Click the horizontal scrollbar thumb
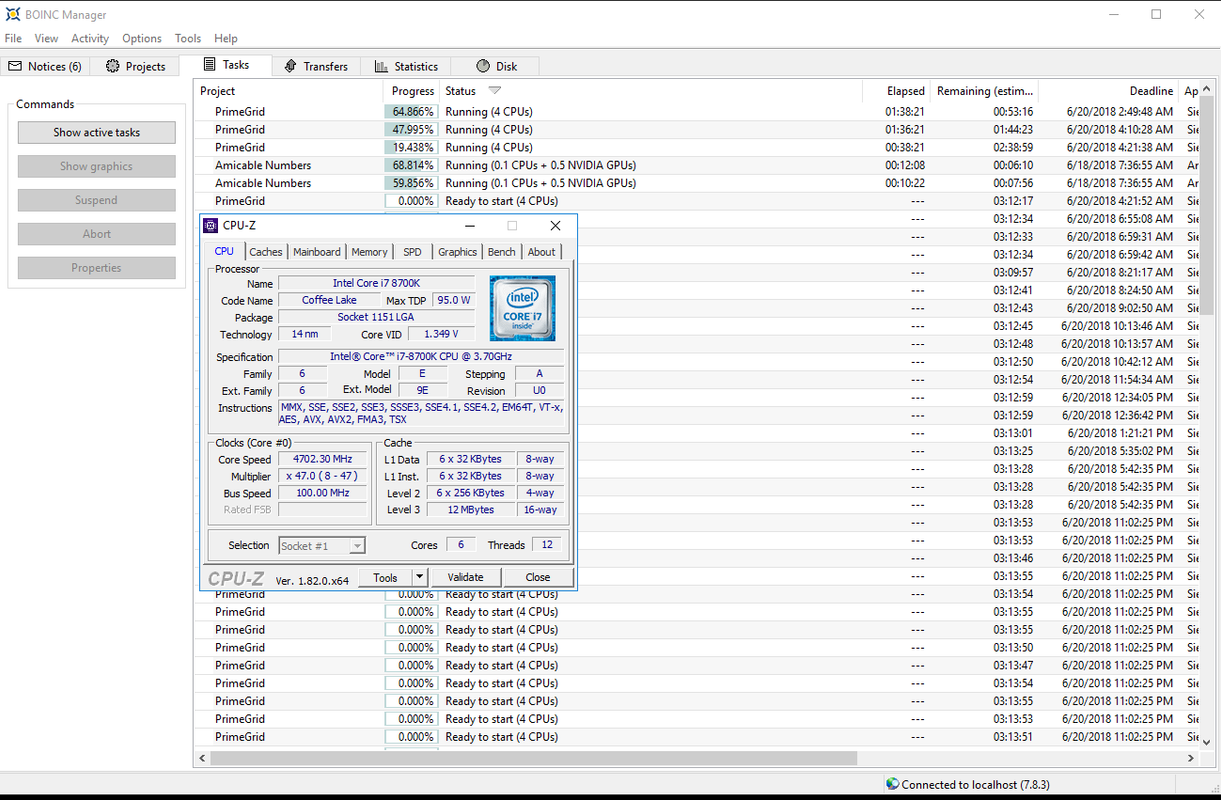Viewport: 1221px width, 800px height. [x=534, y=758]
